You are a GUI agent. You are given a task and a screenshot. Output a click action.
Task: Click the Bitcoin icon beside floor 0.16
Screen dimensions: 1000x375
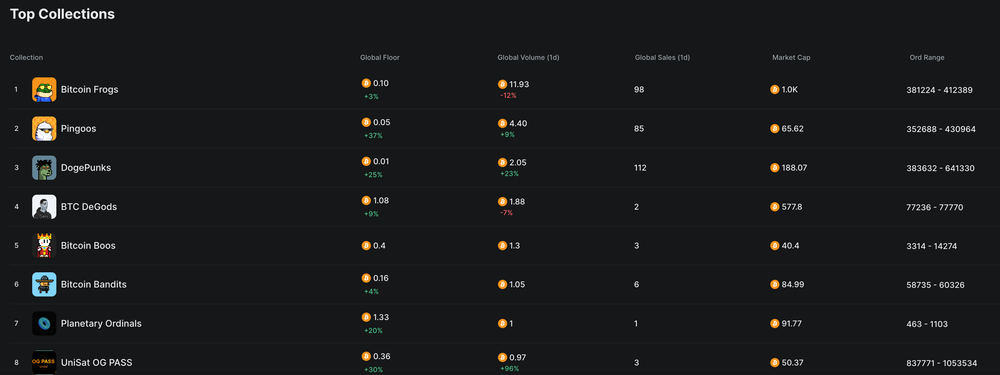(366, 278)
